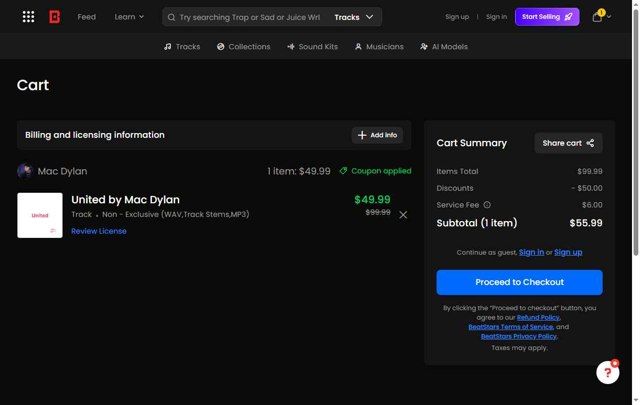
Task: Click the red BeatStars logo
Action: pyautogui.click(x=54, y=17)
